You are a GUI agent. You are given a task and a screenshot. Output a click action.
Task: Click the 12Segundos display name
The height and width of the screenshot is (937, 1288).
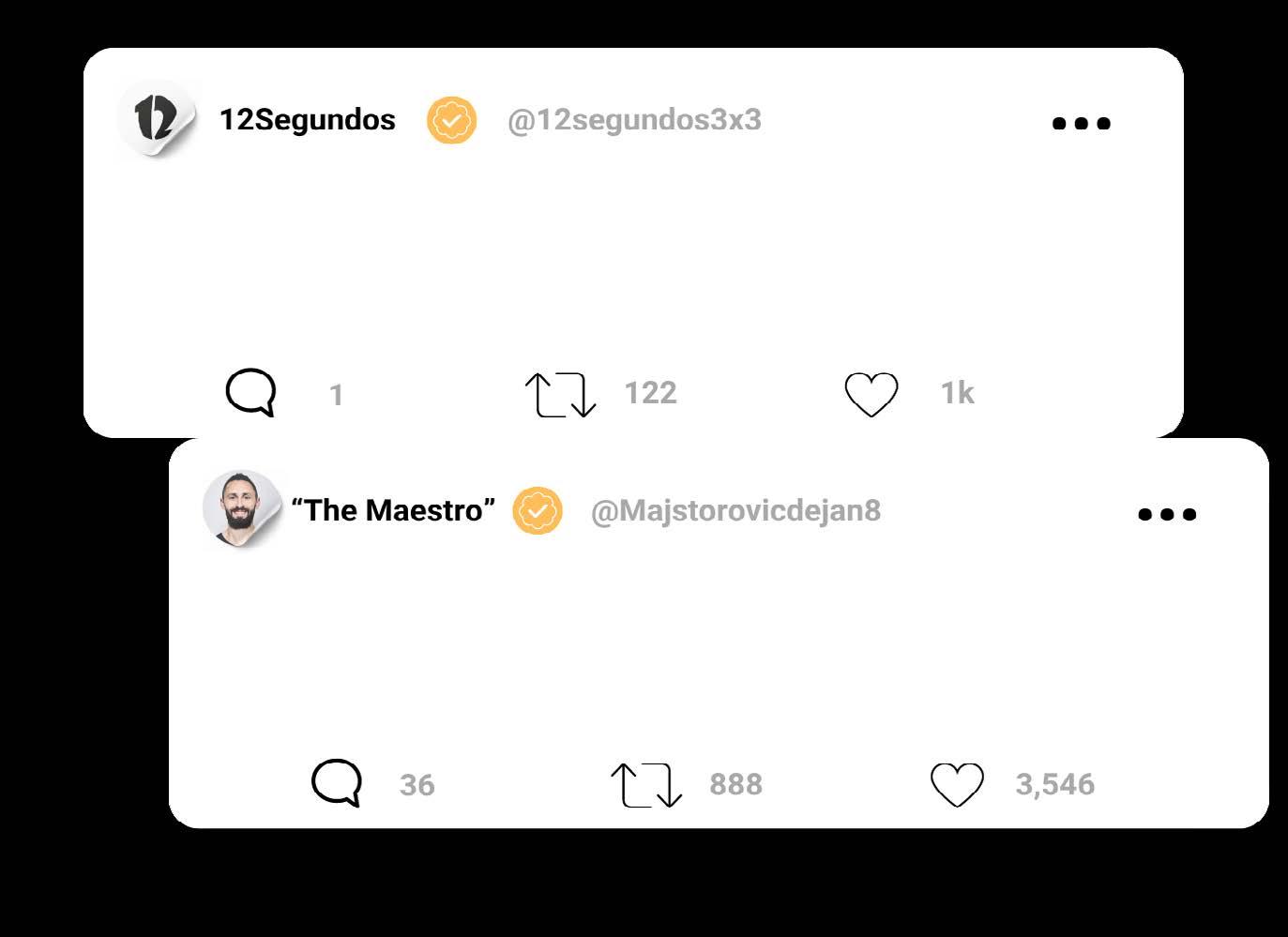pos(307,120)
